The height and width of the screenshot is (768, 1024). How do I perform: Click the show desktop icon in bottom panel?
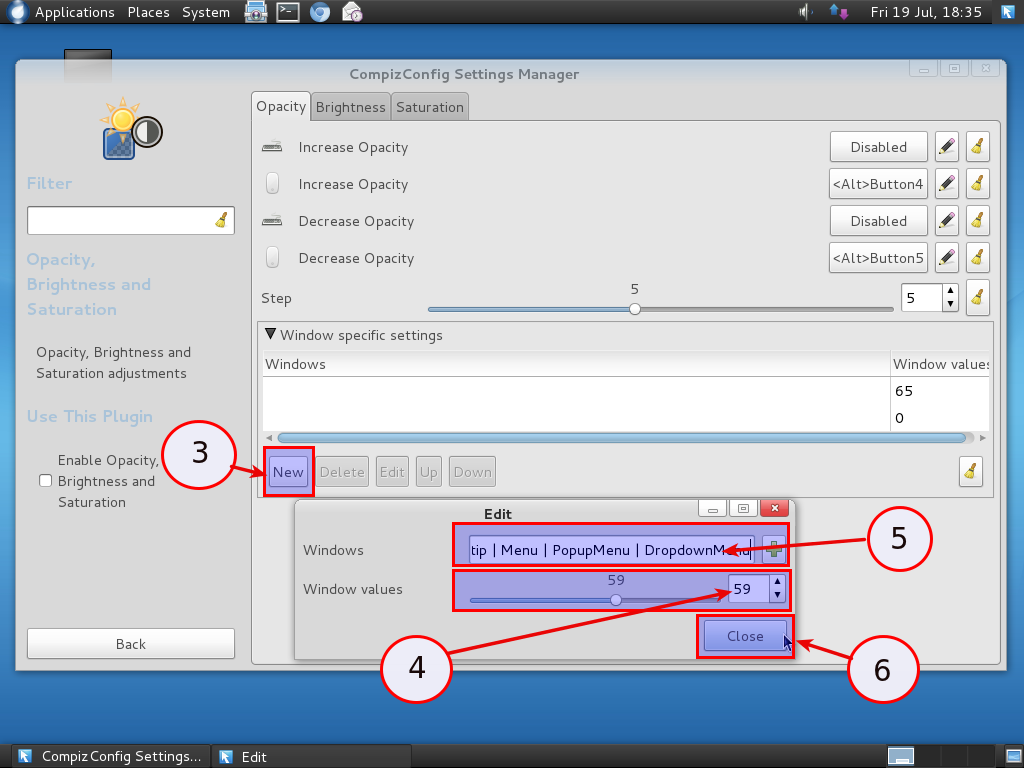(x=1013, y=756)
